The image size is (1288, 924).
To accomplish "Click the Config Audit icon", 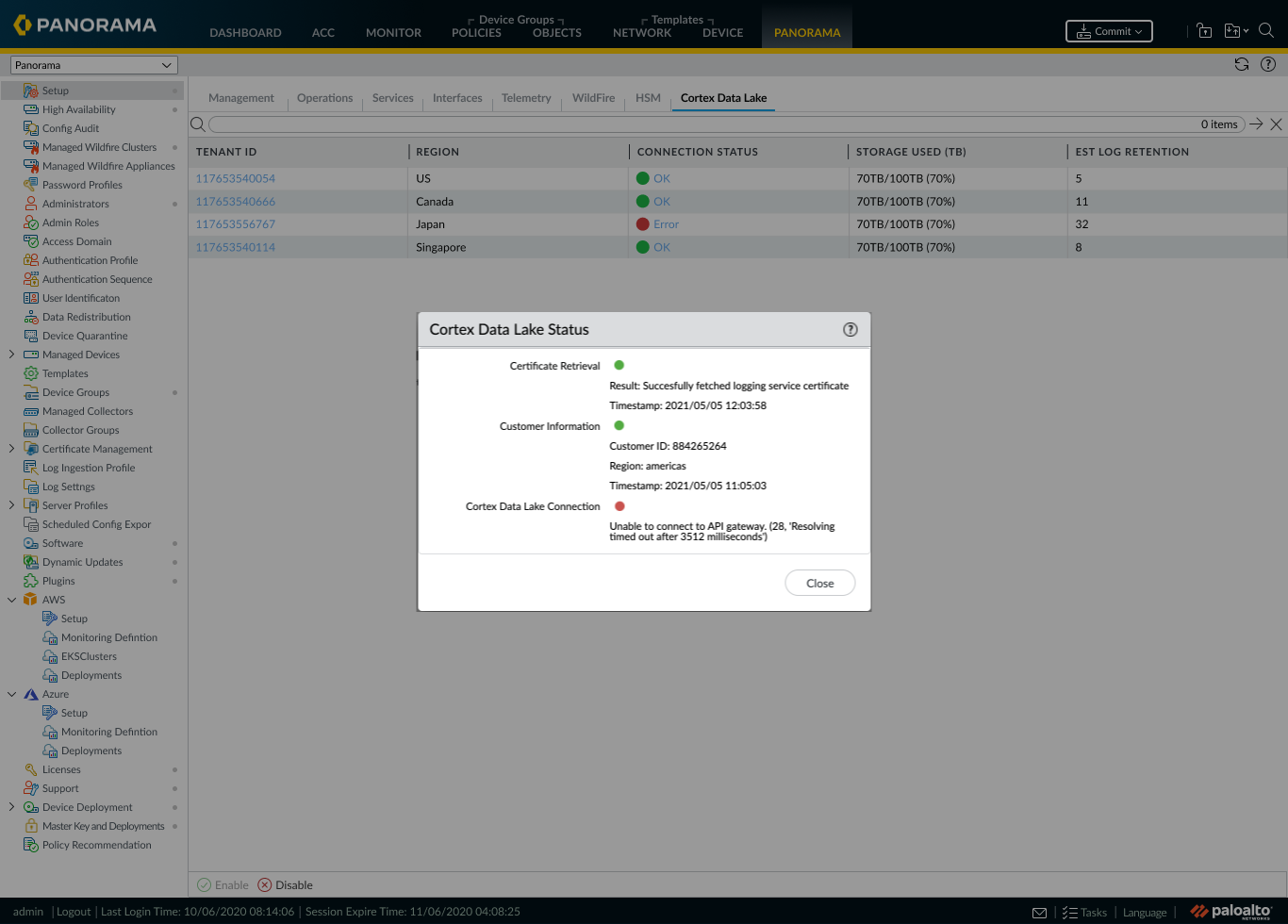I will [x=31, y=128].
